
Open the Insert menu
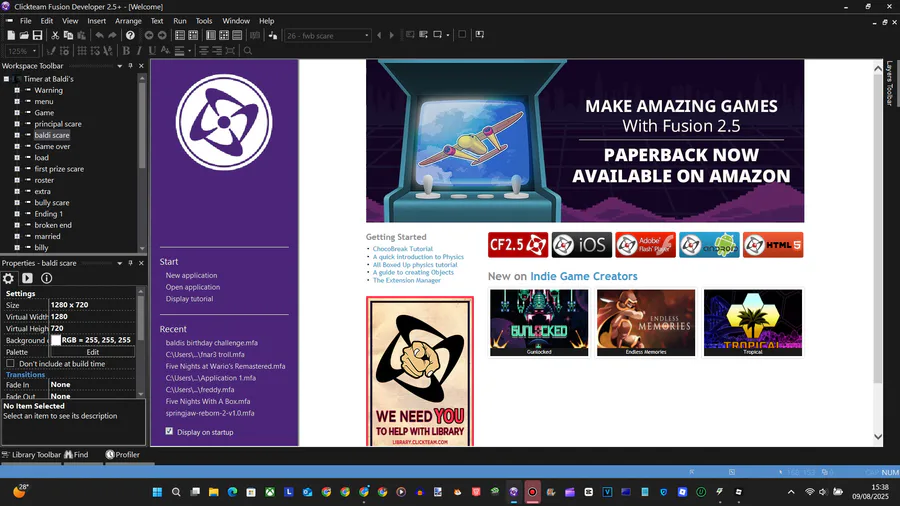pyautogui.click(x=96, y=21)
